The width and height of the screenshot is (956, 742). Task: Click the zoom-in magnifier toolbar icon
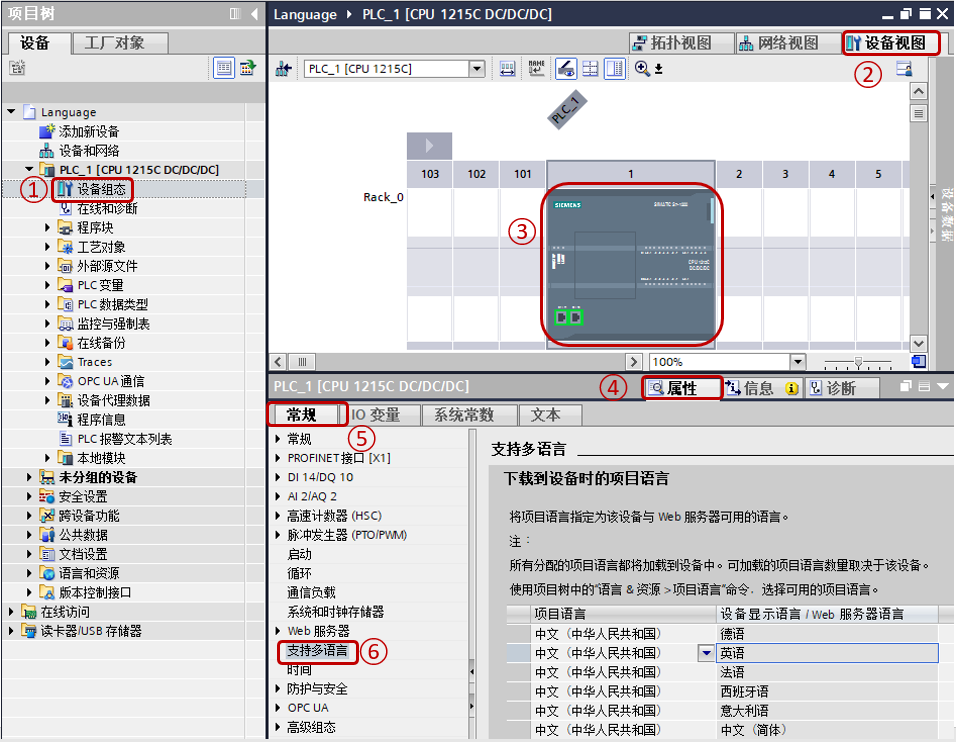tap(642, 69)
